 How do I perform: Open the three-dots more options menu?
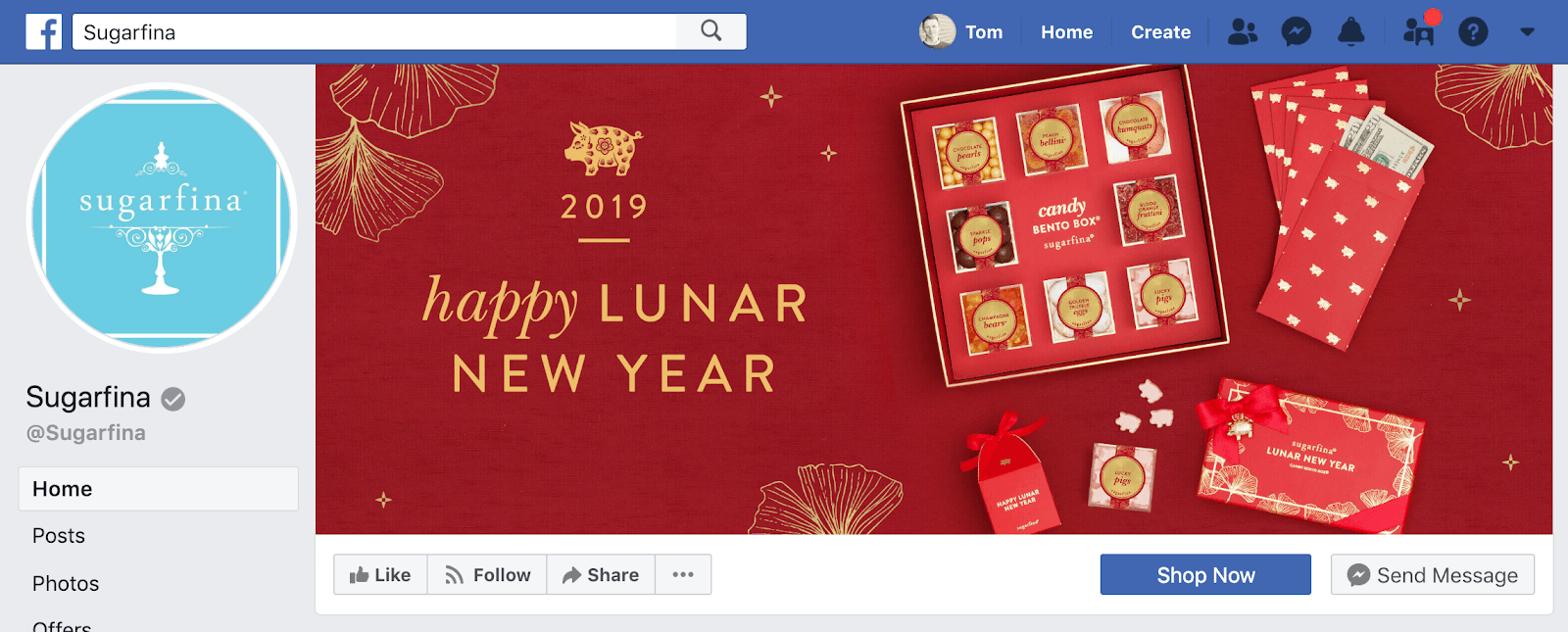pos(683,575)
